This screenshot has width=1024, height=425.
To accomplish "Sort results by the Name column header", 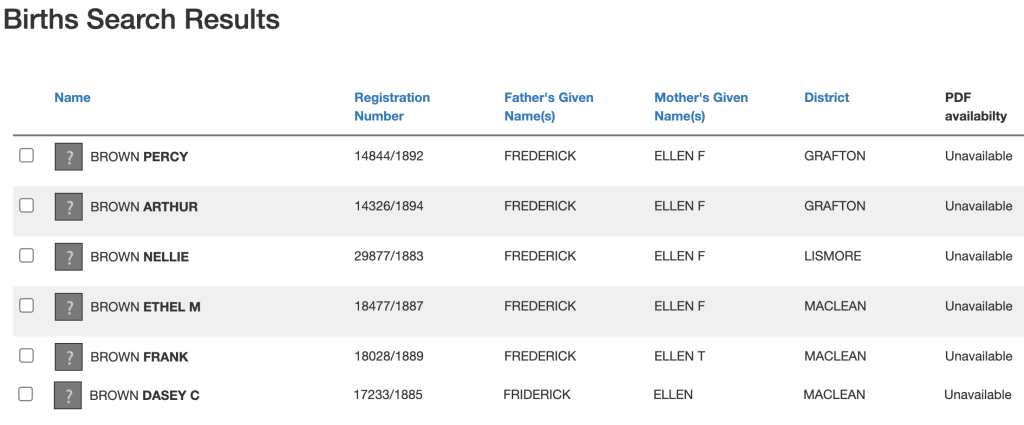I will point(72,98).
